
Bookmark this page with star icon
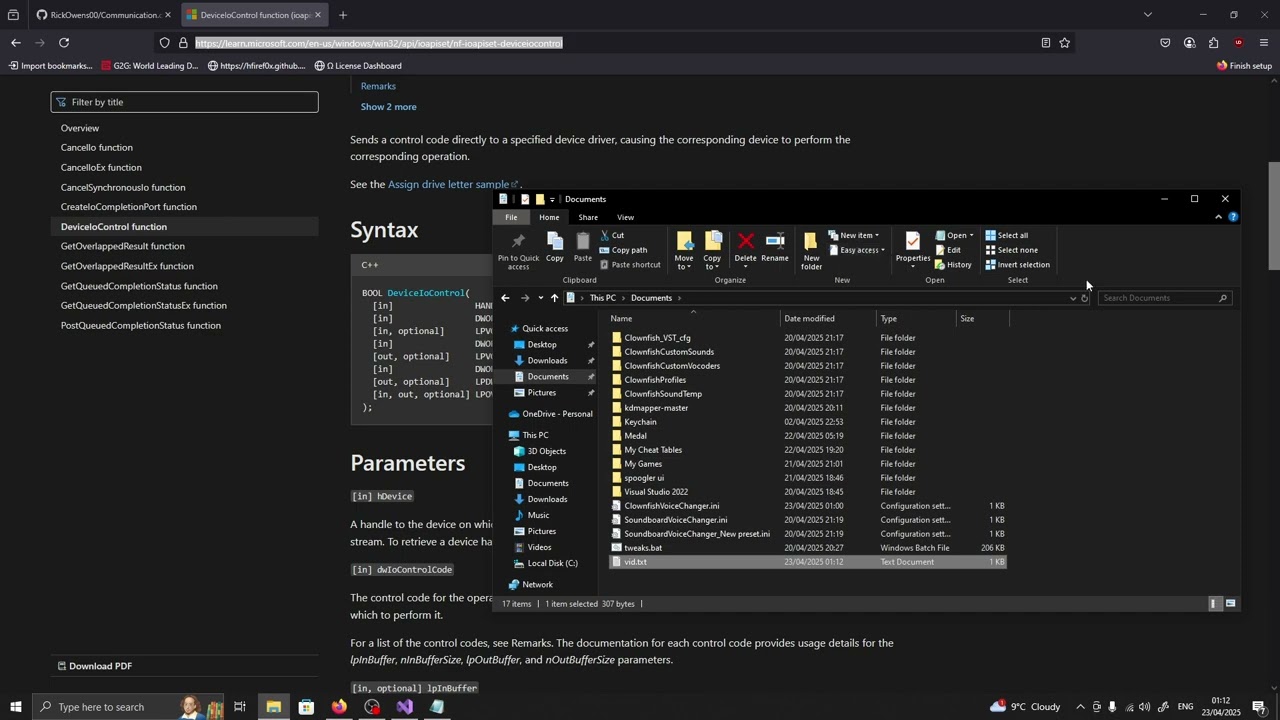click(1065, 43)
